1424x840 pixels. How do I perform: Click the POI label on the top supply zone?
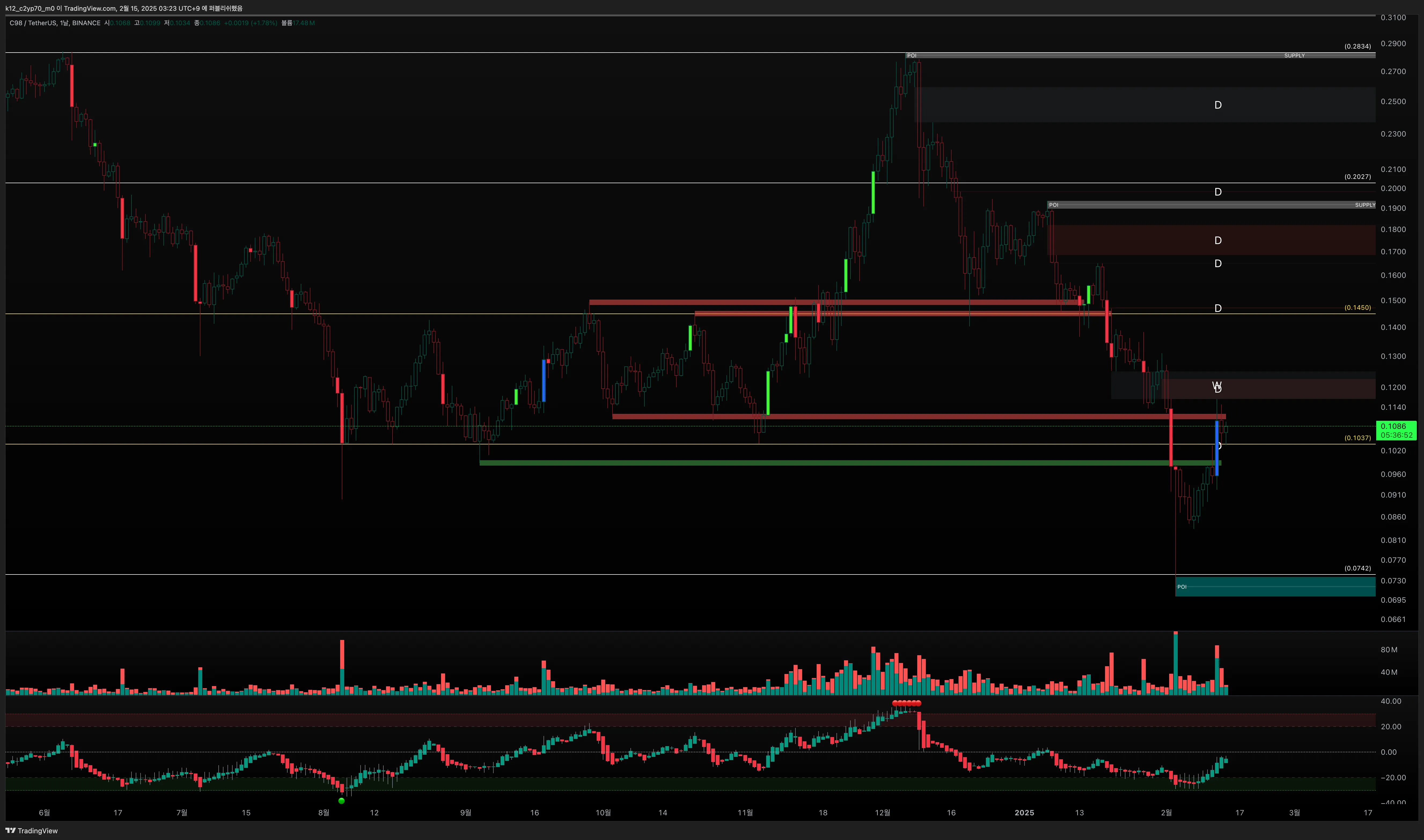pyautogui.click(x=911, y=56)
